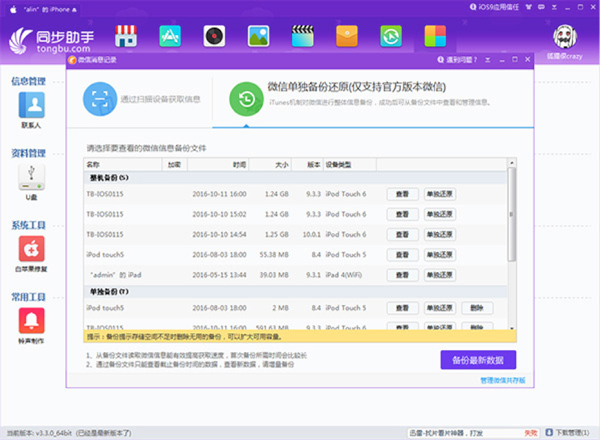This screenshot has height=440, width=600.
Task: Sort by the encryption column header
Action: point(174,165)
